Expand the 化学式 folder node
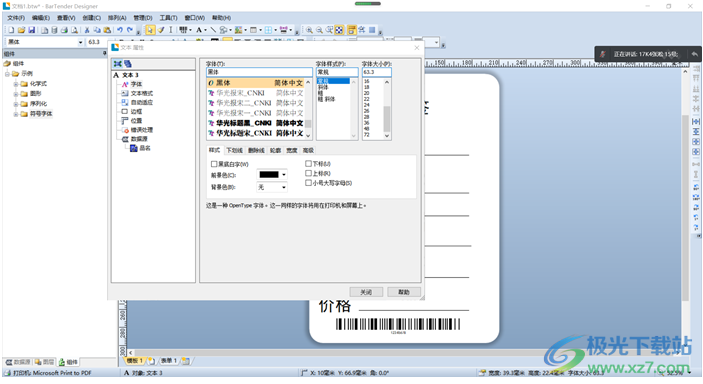This screenshot has height=384, width=703. [16, 84]
